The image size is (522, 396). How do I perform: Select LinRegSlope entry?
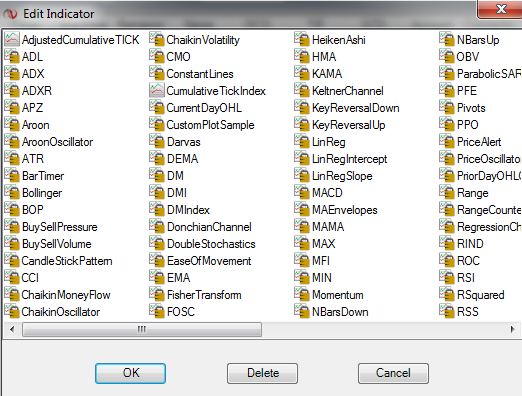(342, 176)
